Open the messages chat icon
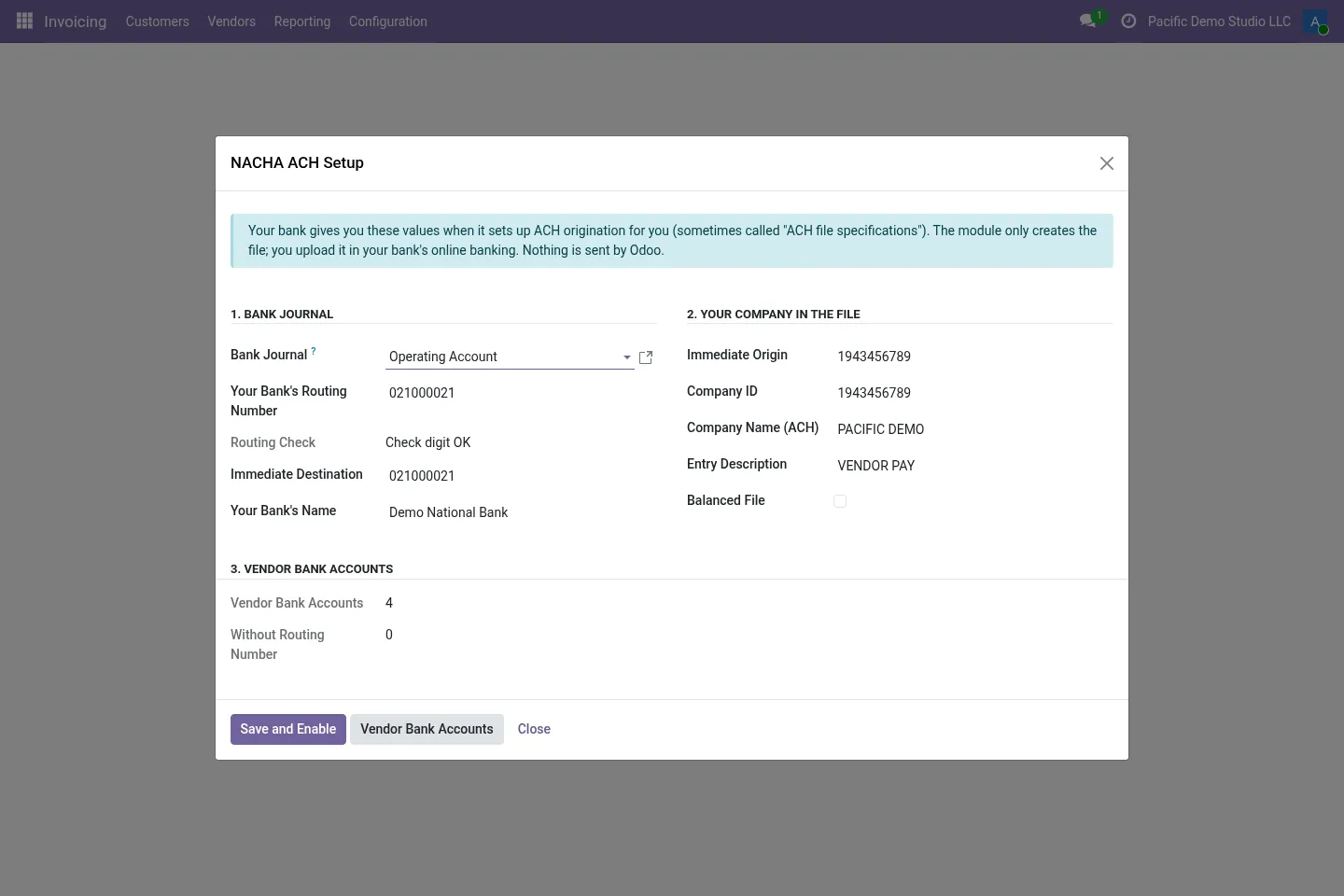 pos(1088,21)
